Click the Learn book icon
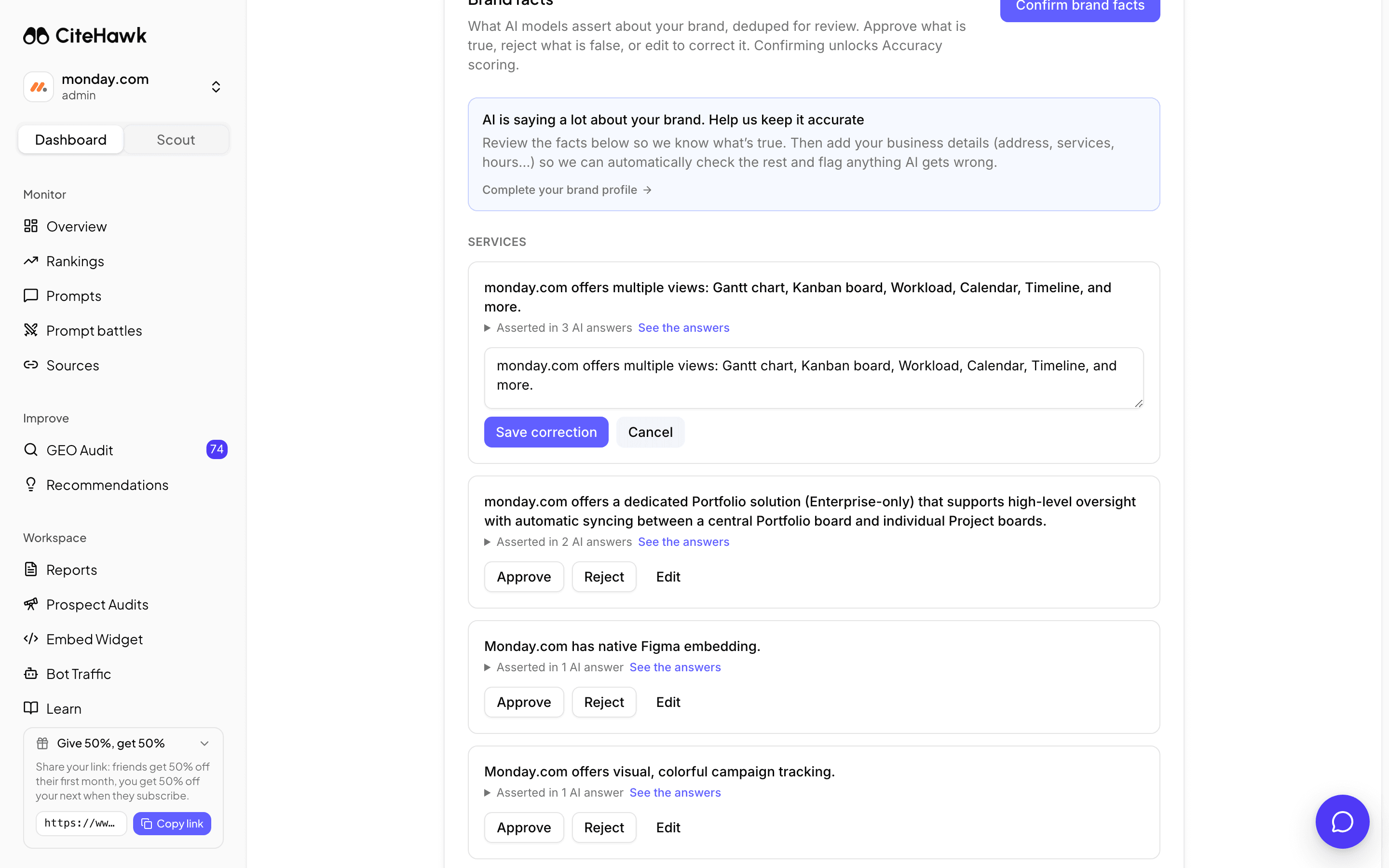The height and width of the screenshot is (868, 1389). pyautogui.click(x=31, y=708)
